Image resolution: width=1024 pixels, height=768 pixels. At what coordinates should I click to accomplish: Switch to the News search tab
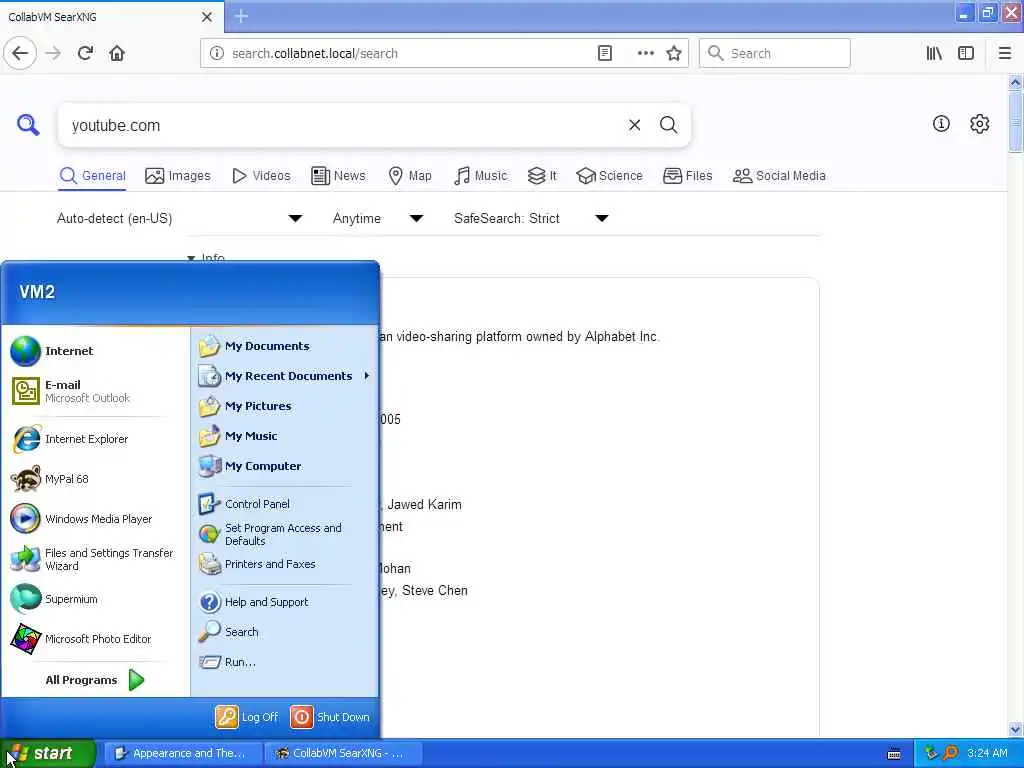tap(338, 176)
